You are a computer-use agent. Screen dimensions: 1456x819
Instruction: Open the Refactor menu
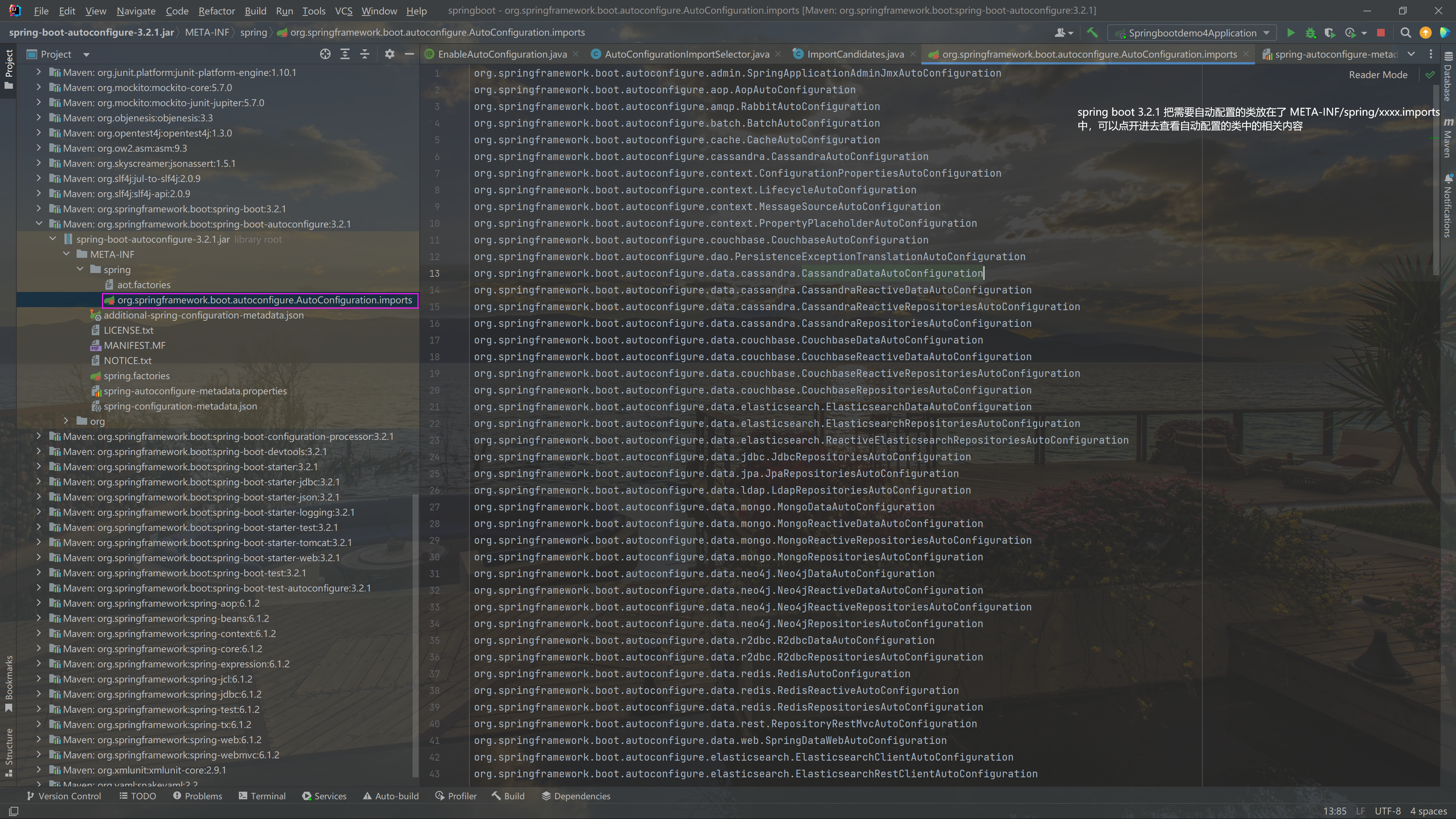pyautogui.click(x=217, y=11)
